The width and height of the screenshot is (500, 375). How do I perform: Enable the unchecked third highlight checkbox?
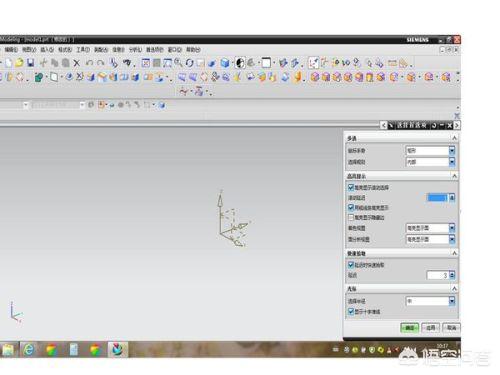[x=351, y=217]
